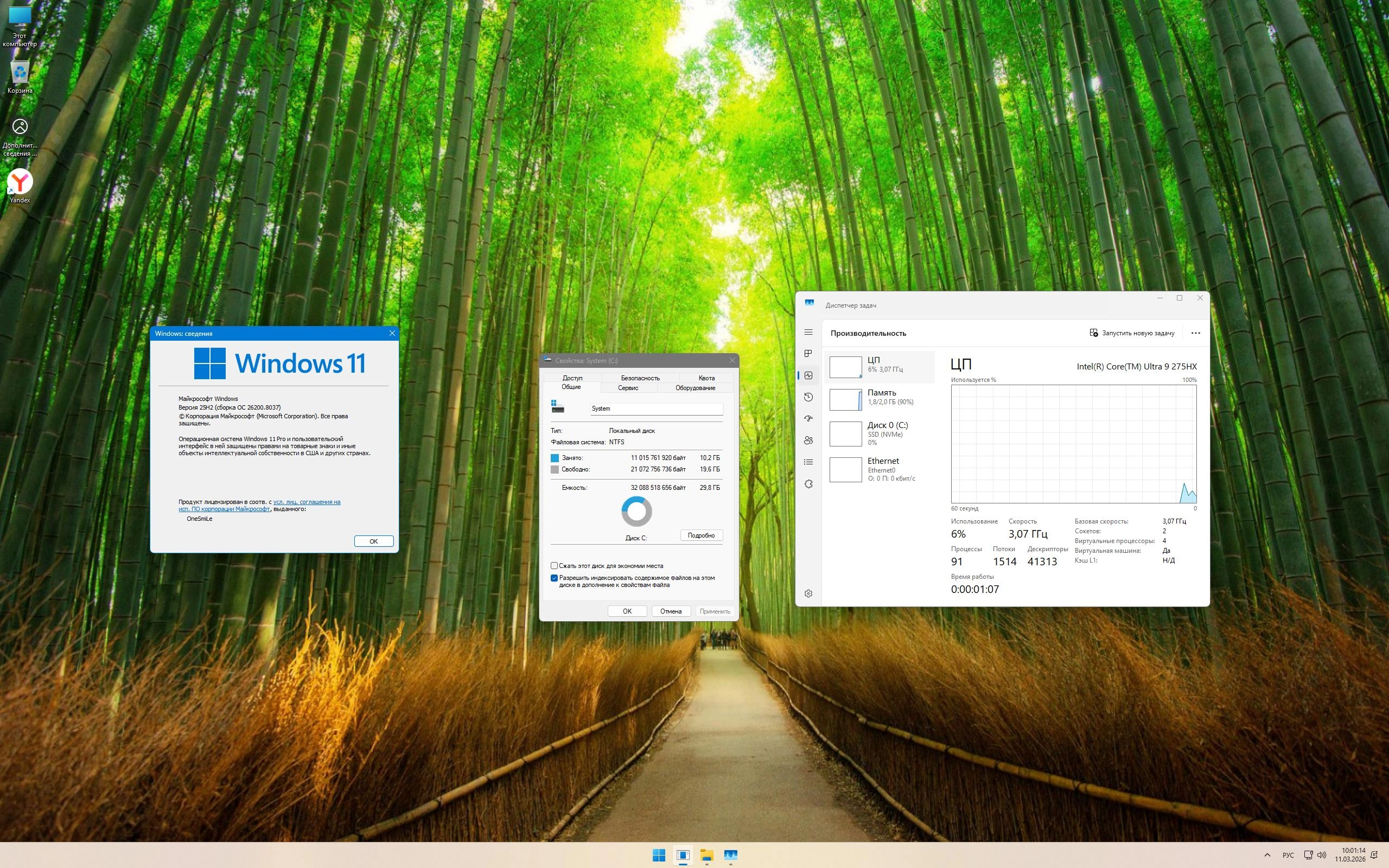Open the Windows Start menu
This screenshot has height=868, width=1389.
(x=658, y=855)
